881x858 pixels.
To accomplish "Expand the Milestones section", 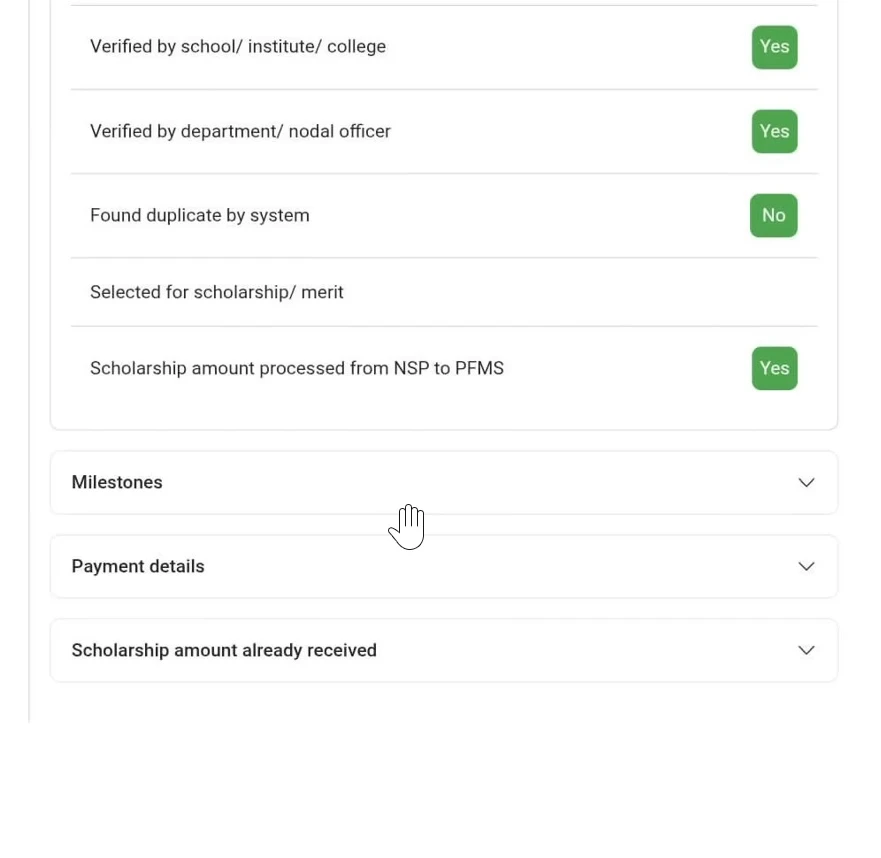I will click(x=443, y=482).
